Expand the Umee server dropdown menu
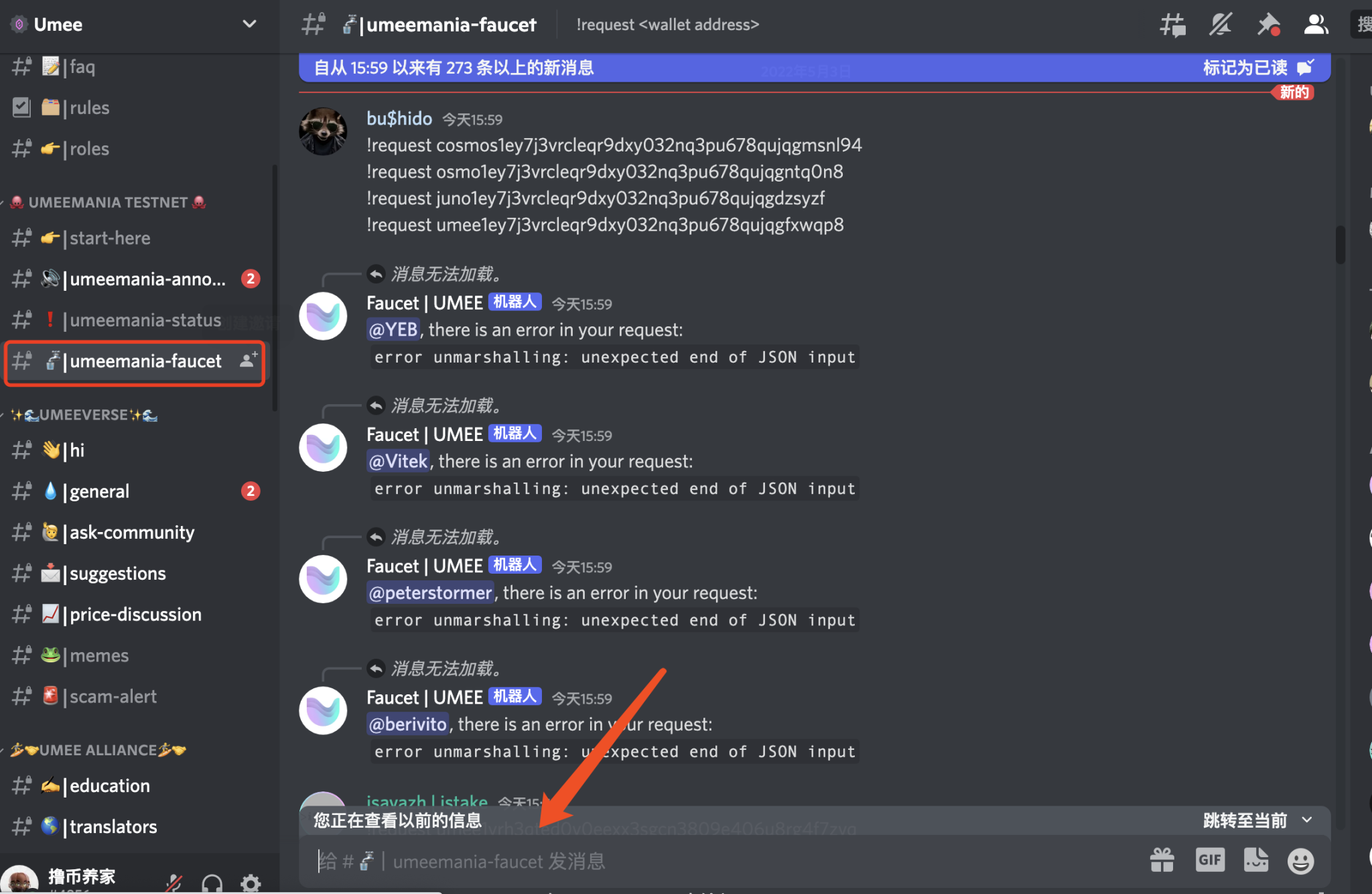 tap(249, 24)
